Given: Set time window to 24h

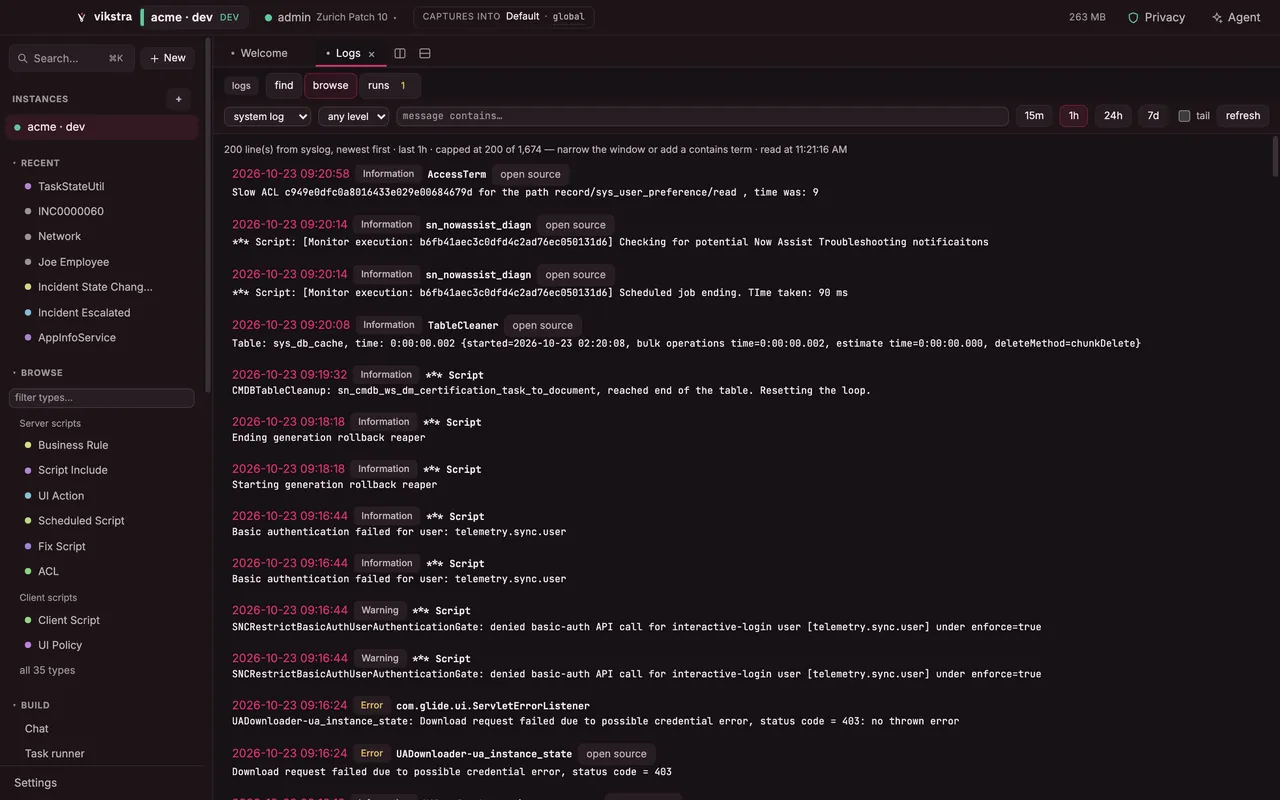Looking at the screenshot, I should pyautogui.click(x=1113, y=116).
